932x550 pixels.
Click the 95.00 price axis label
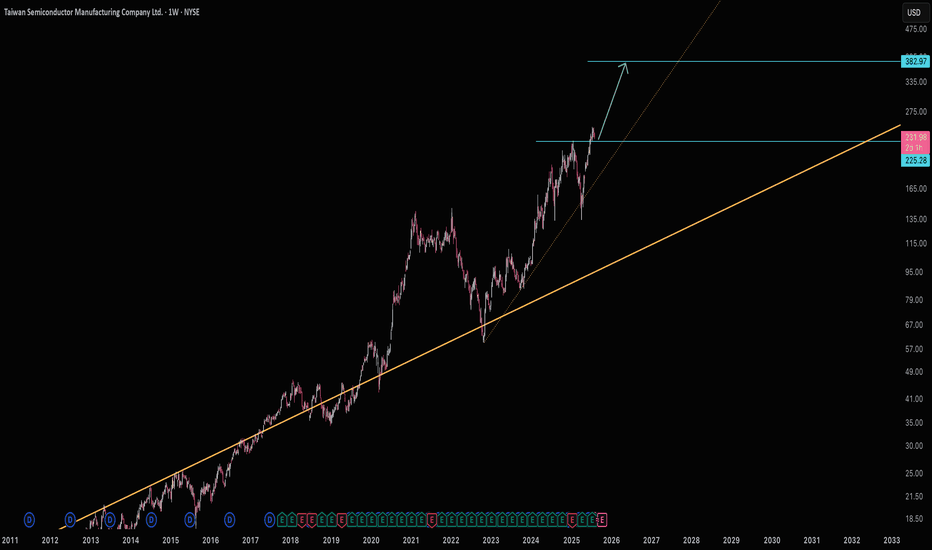tap(914, 272)
